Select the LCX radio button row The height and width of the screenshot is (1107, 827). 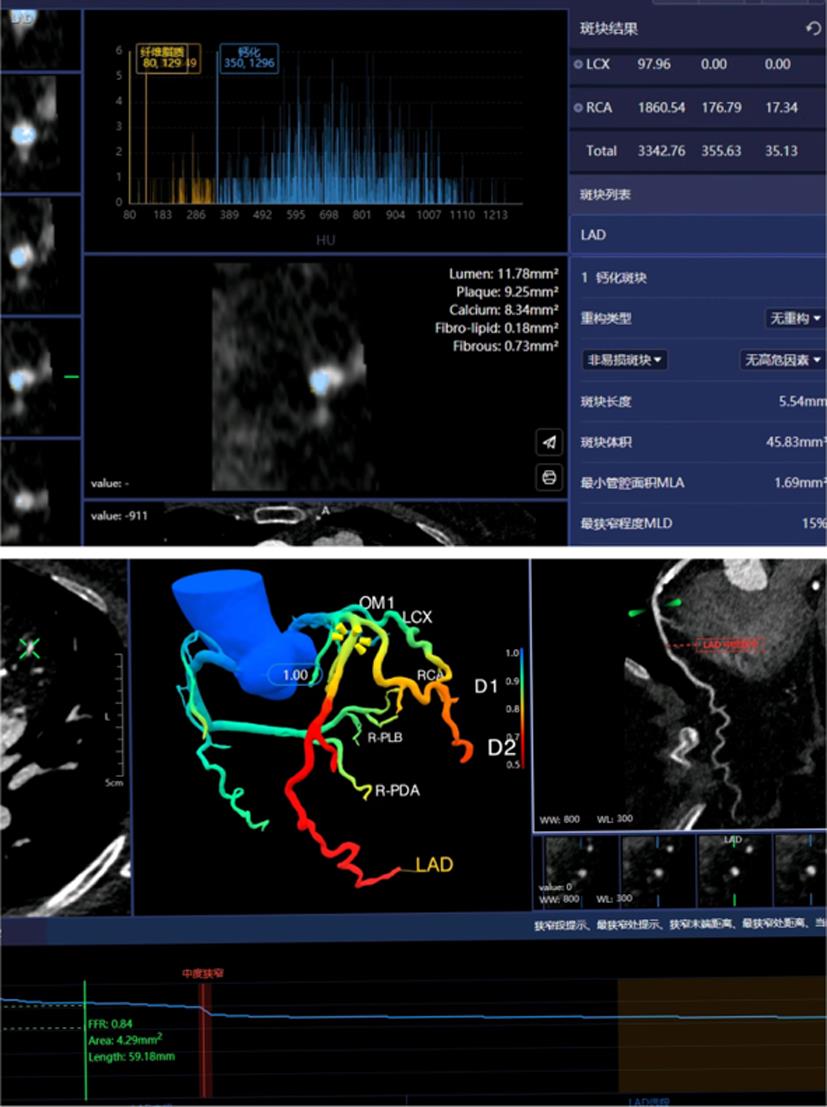[x=580, y=64]
